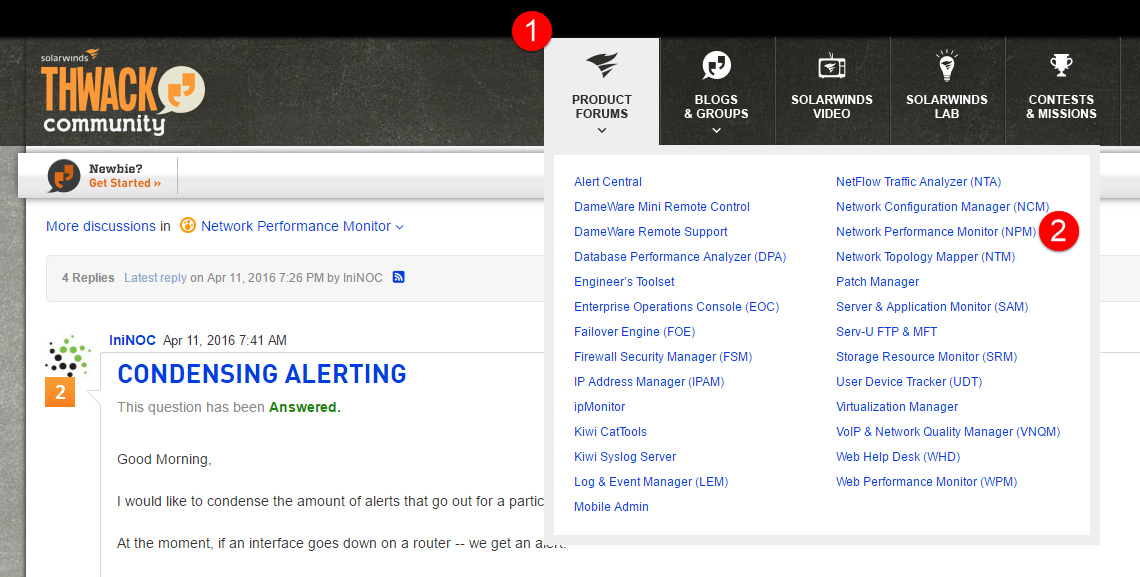Open the SolarWinds Lab menu label

pos(947,106)
